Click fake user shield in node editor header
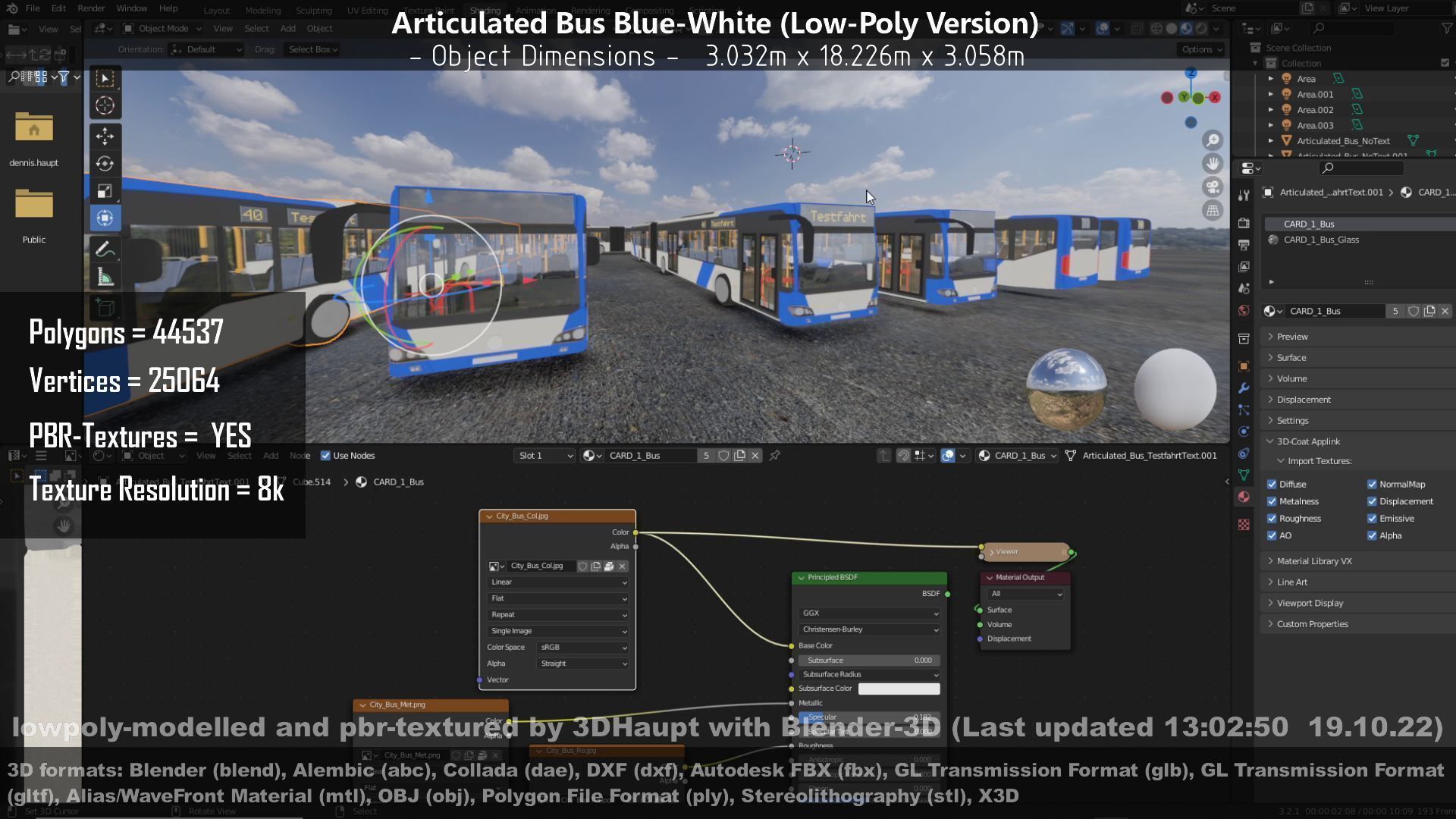Viewport: 1456px width, 819px height. click(x=723, y=456)
